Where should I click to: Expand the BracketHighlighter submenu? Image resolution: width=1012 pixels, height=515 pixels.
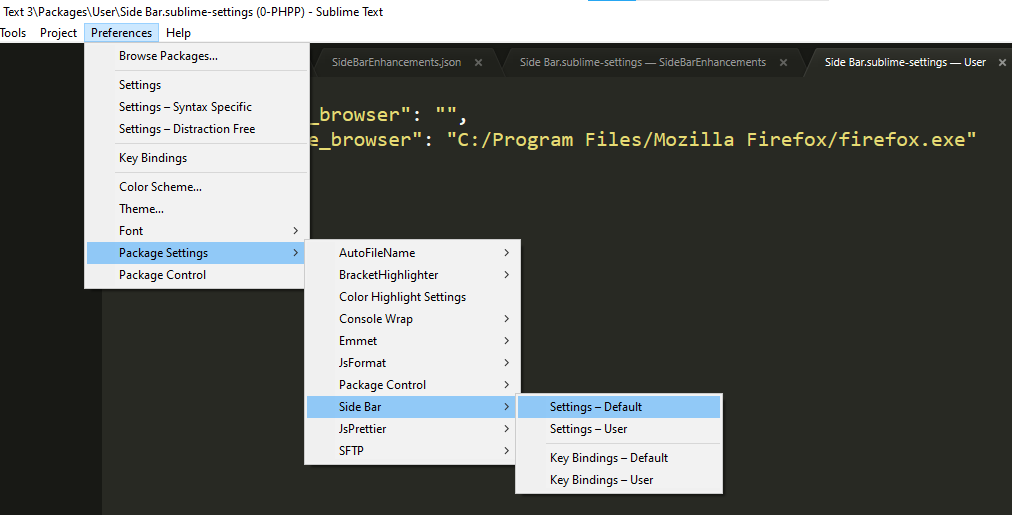(x=388, y=275)
